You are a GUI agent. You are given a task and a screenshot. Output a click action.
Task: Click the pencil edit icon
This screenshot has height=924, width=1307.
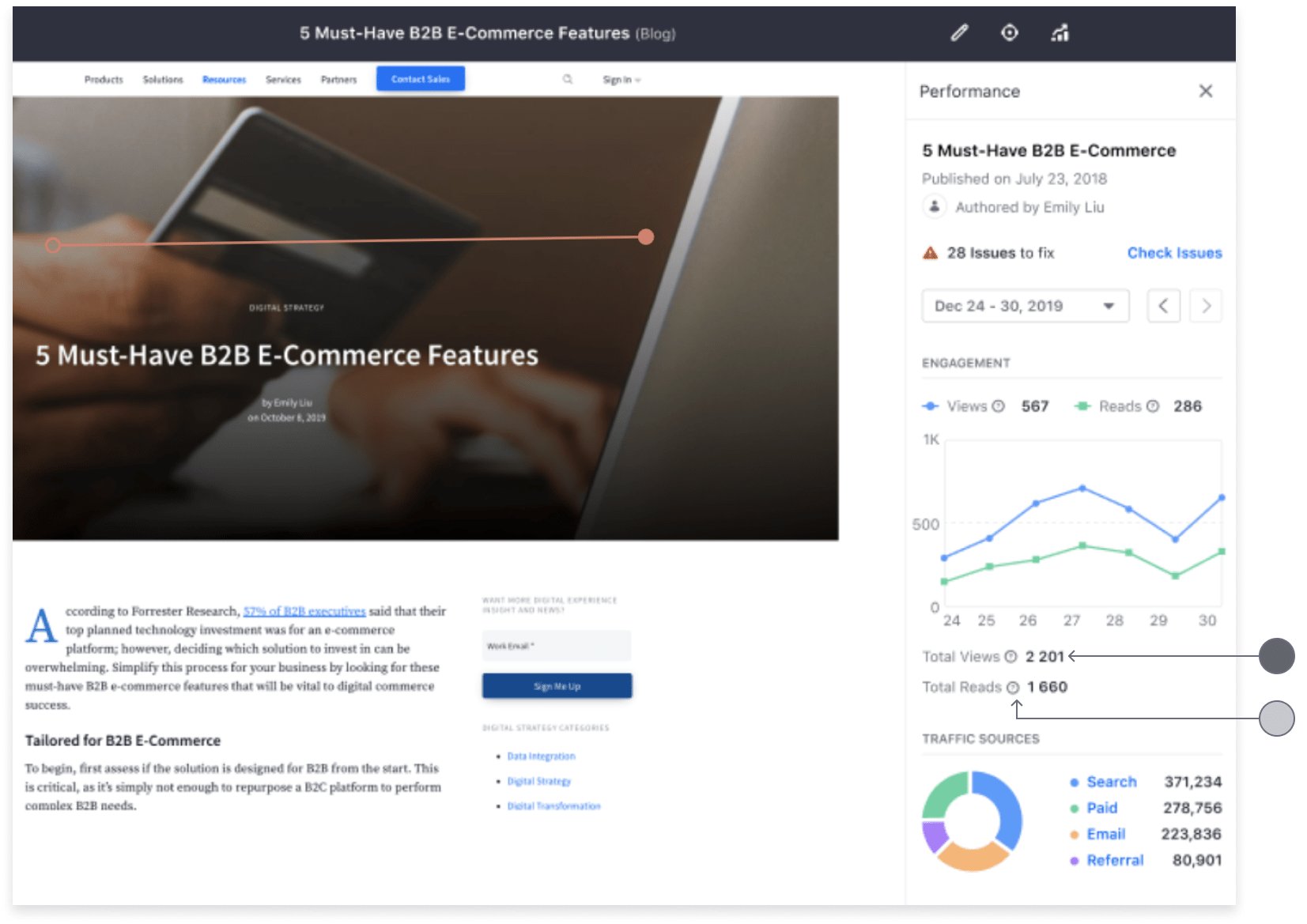(x=959, y=33)
